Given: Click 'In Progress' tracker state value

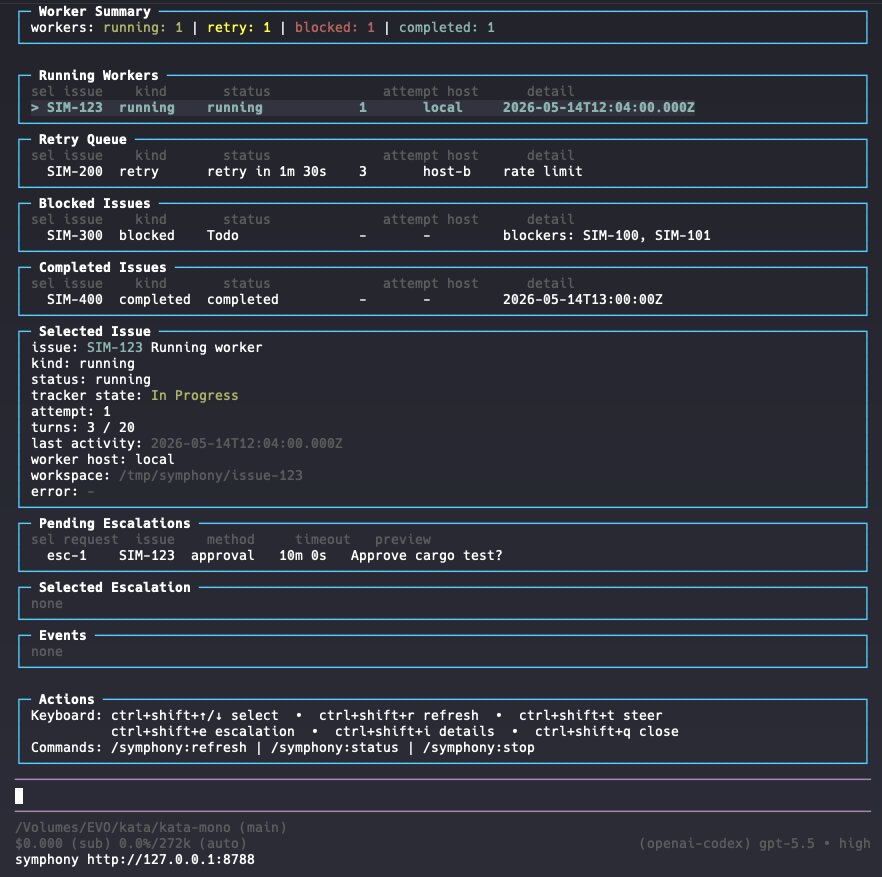Looking at the screenshot, I should coord(195,395).
